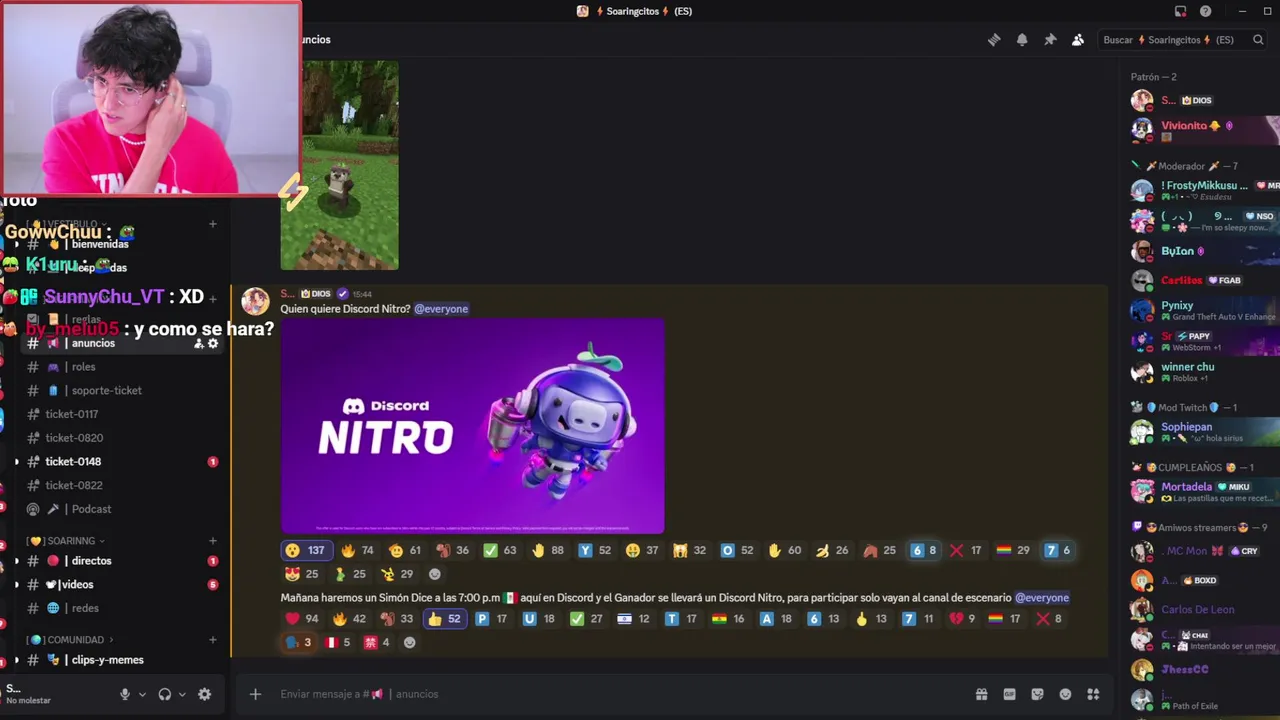Viewport: 1280px width, 720px height.
Task: Open the Discord Nitro banner image
Action: pos(472,426)
